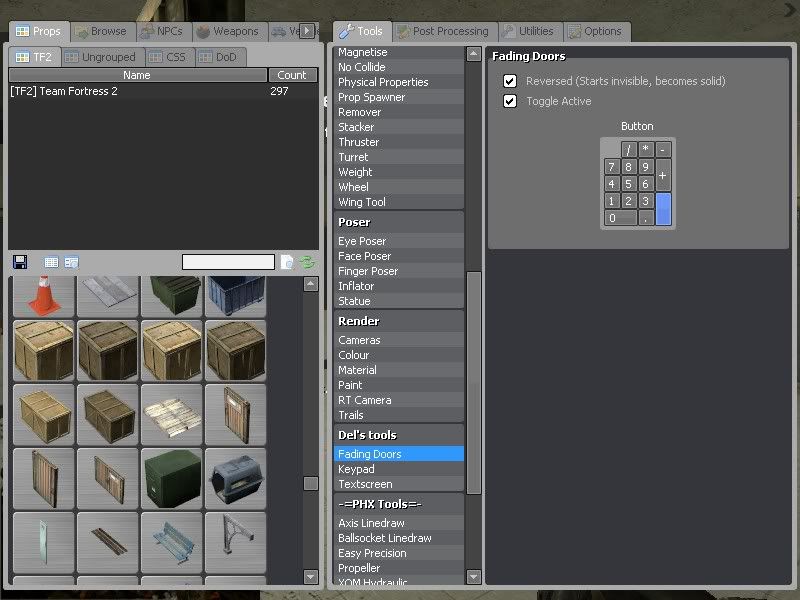Select the RT Camera tool
This screenshot has height=600, width=800.
pyautogui.click(x=399, y=400)
